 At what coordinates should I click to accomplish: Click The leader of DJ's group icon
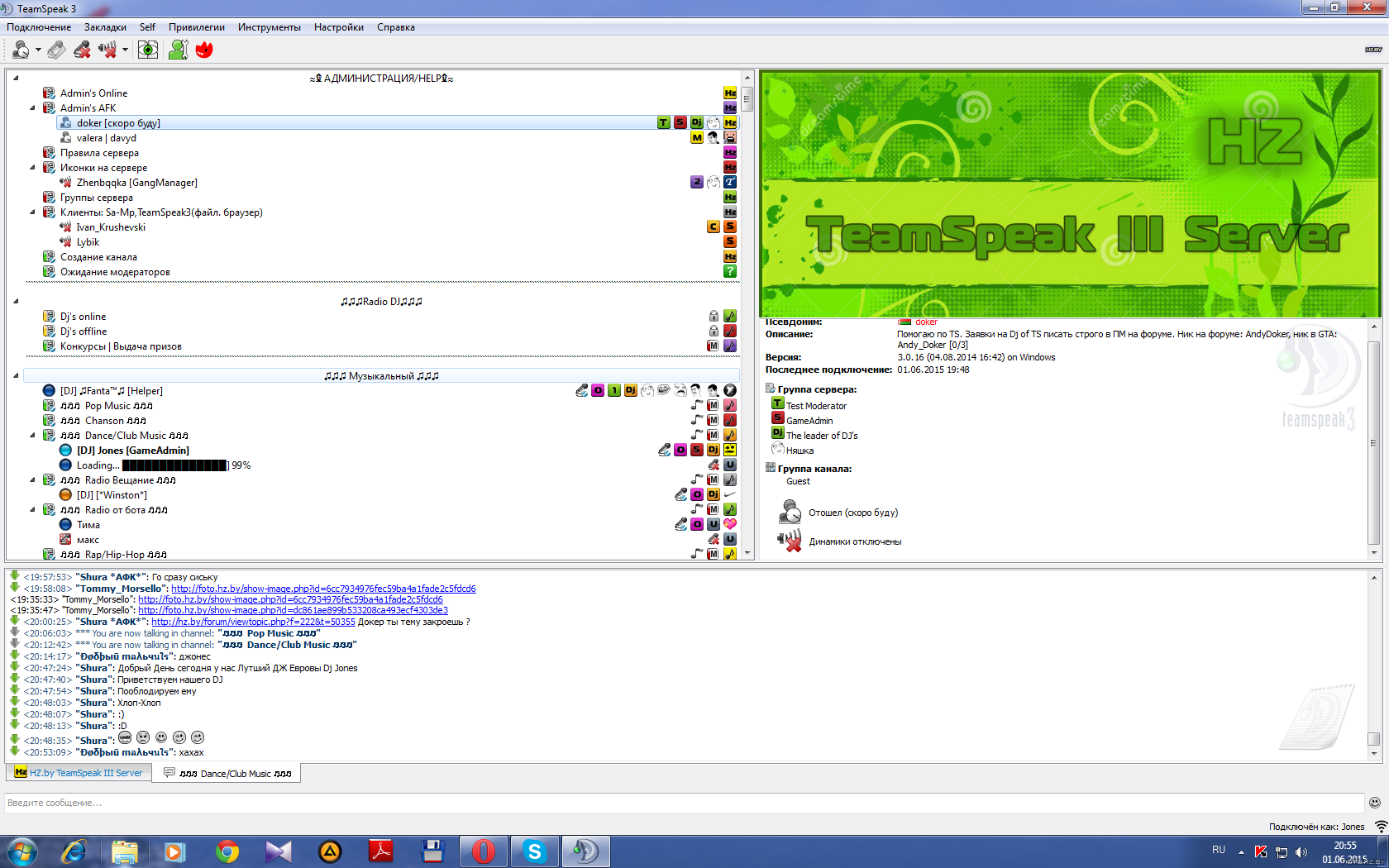[777, 434]
